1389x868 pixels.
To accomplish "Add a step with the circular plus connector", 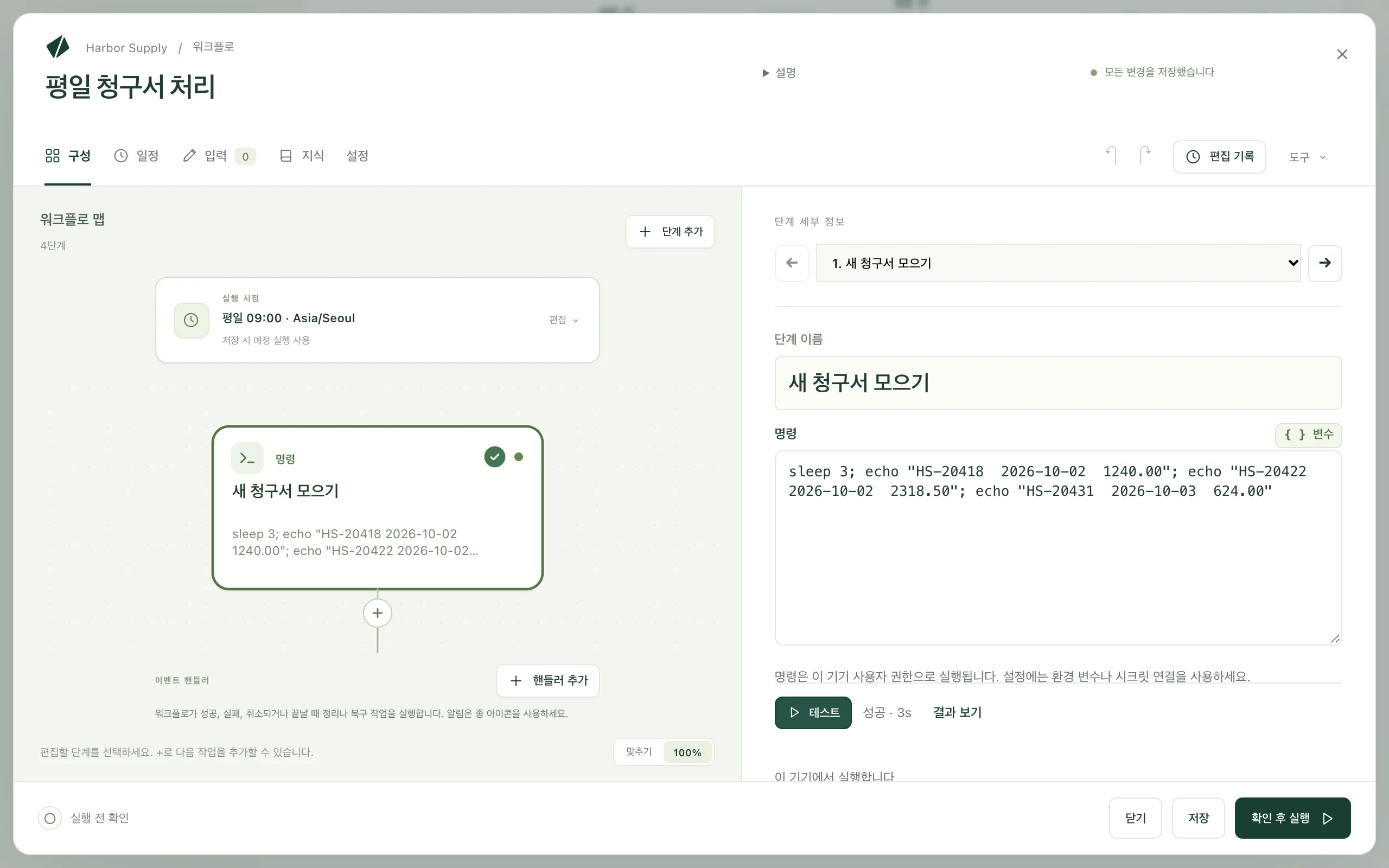I will [x=378, y=613].
